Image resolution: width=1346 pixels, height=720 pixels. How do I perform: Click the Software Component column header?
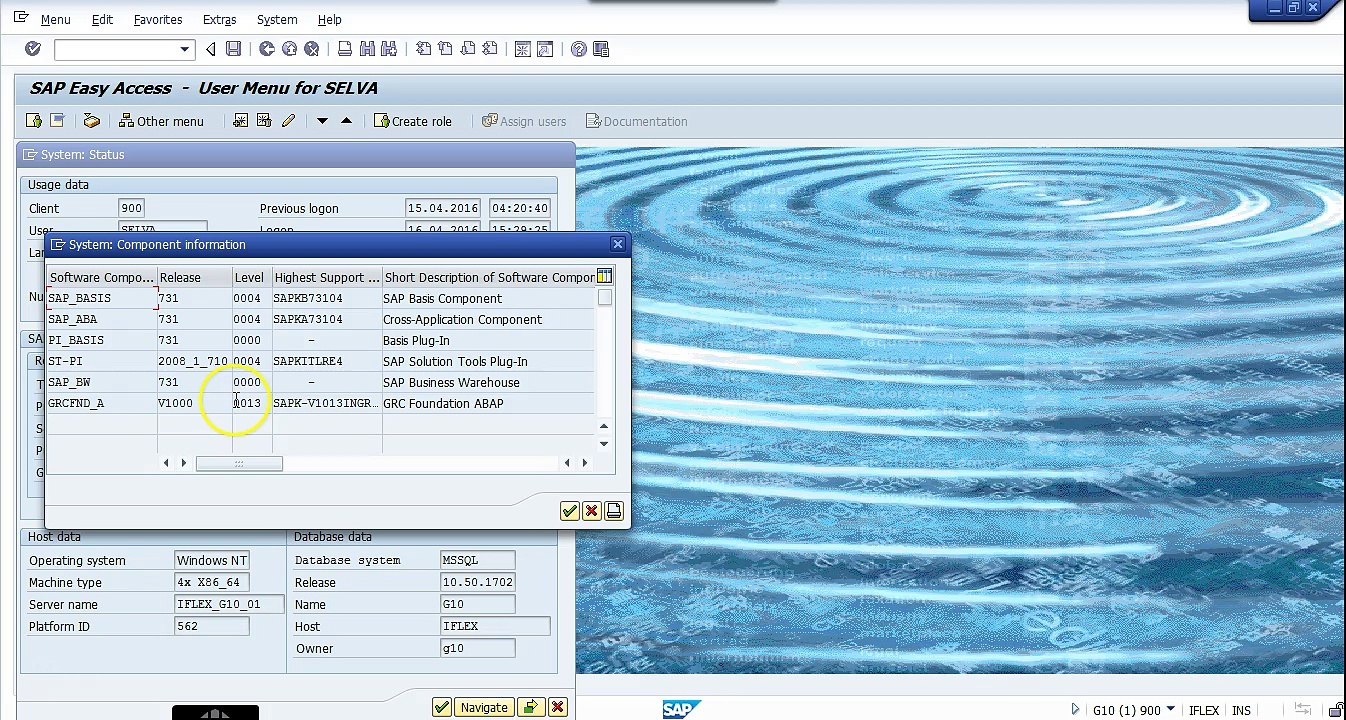click(102, 277)
